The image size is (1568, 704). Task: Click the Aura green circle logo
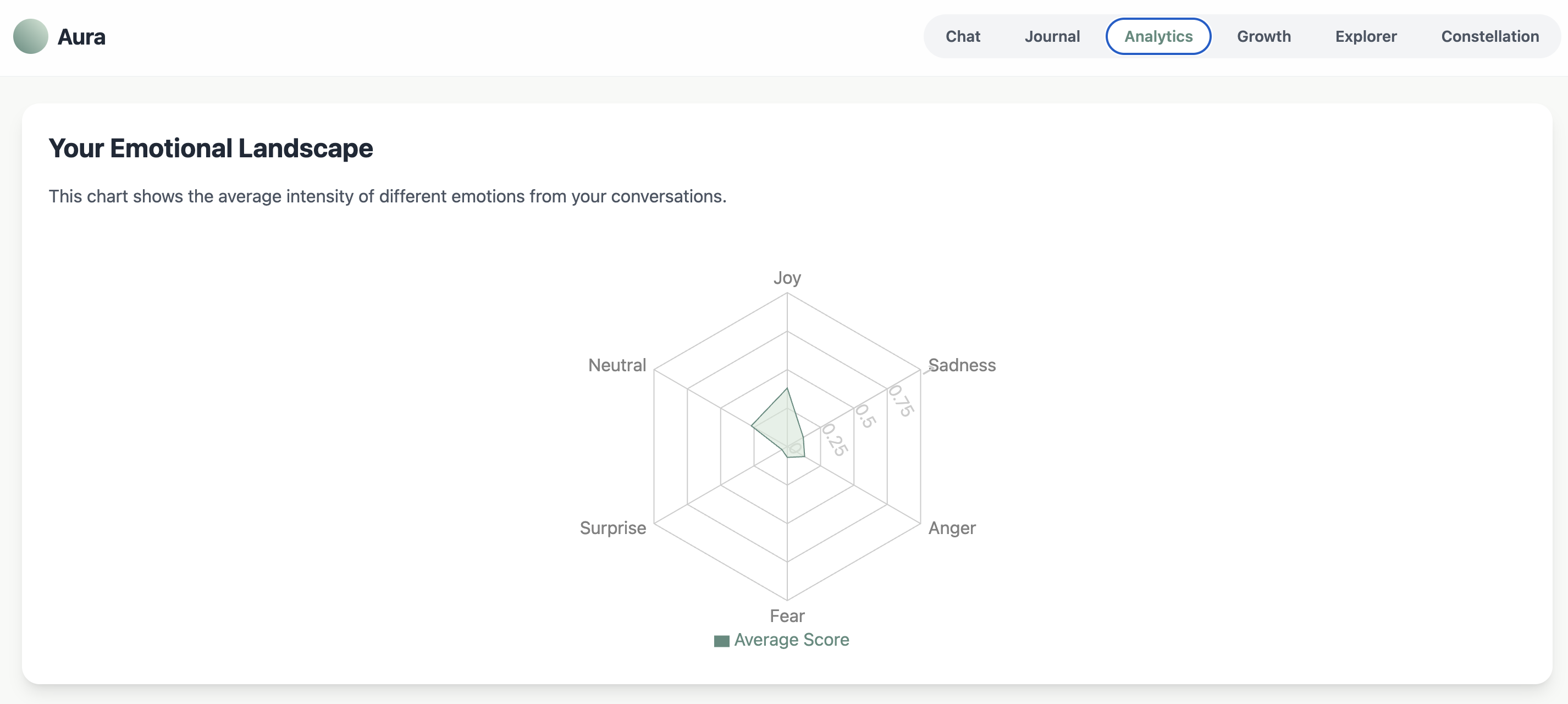click(x=30, y=36)
